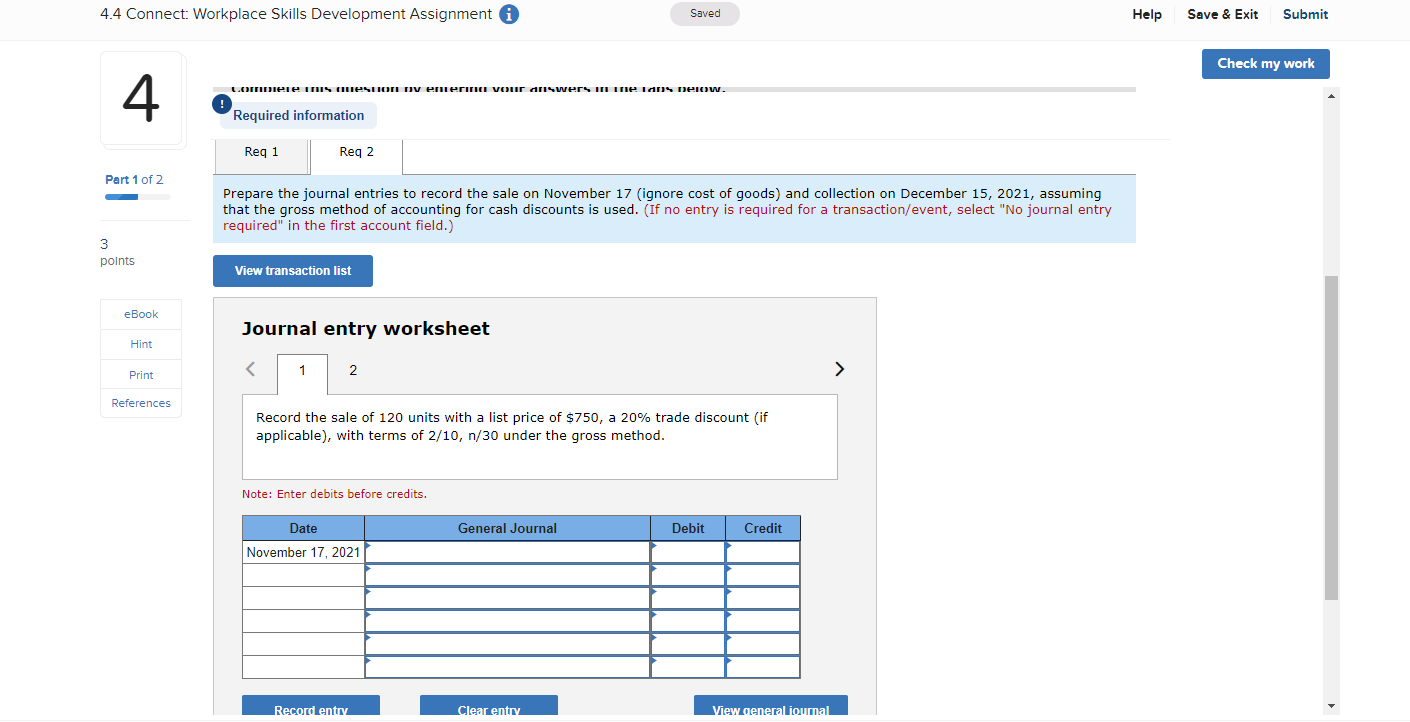Click the second row Credit field

click(x=763, y=575)
